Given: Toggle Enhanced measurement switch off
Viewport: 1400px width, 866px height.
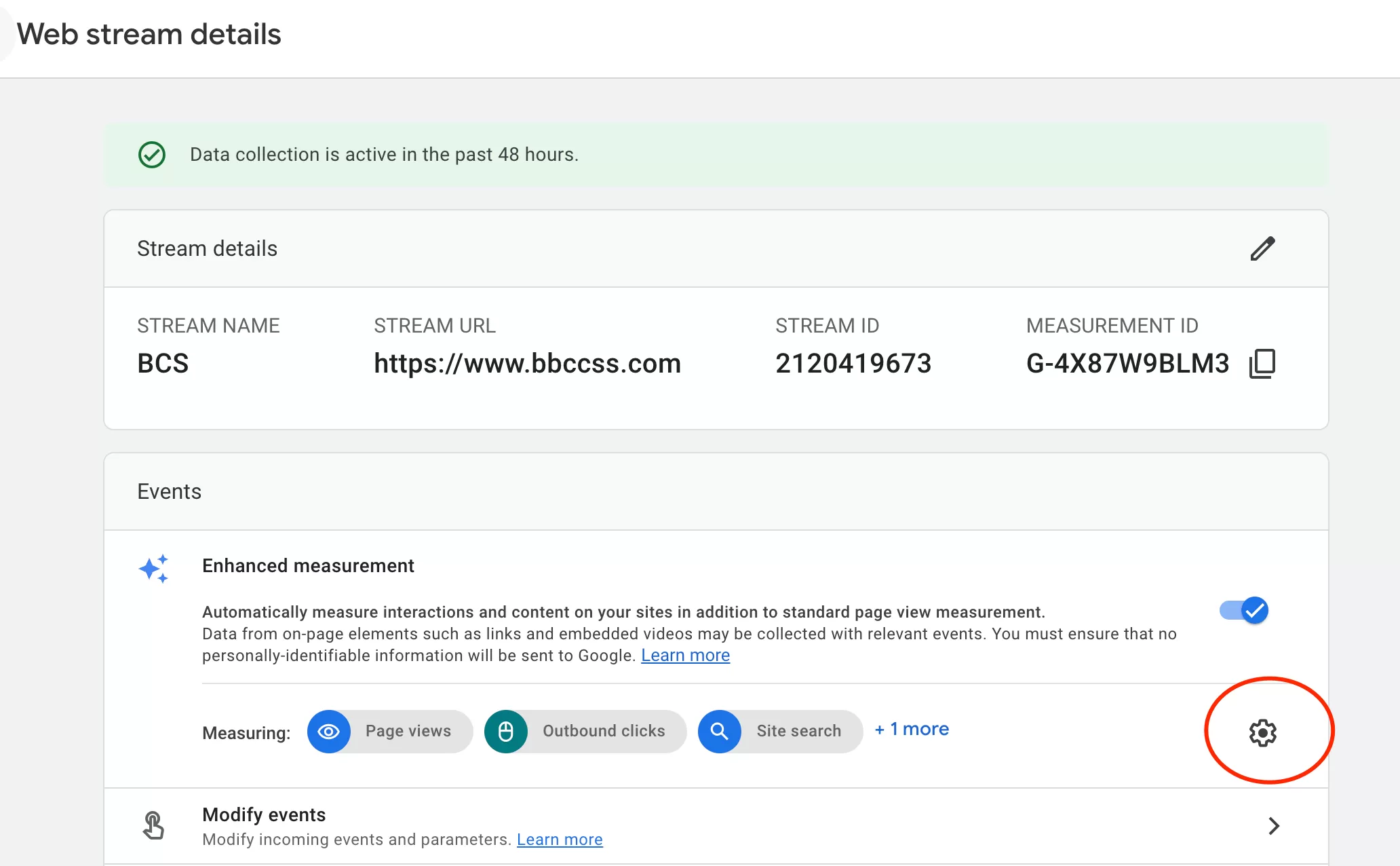Looking at the screenshot, I should coord(1244,610).
